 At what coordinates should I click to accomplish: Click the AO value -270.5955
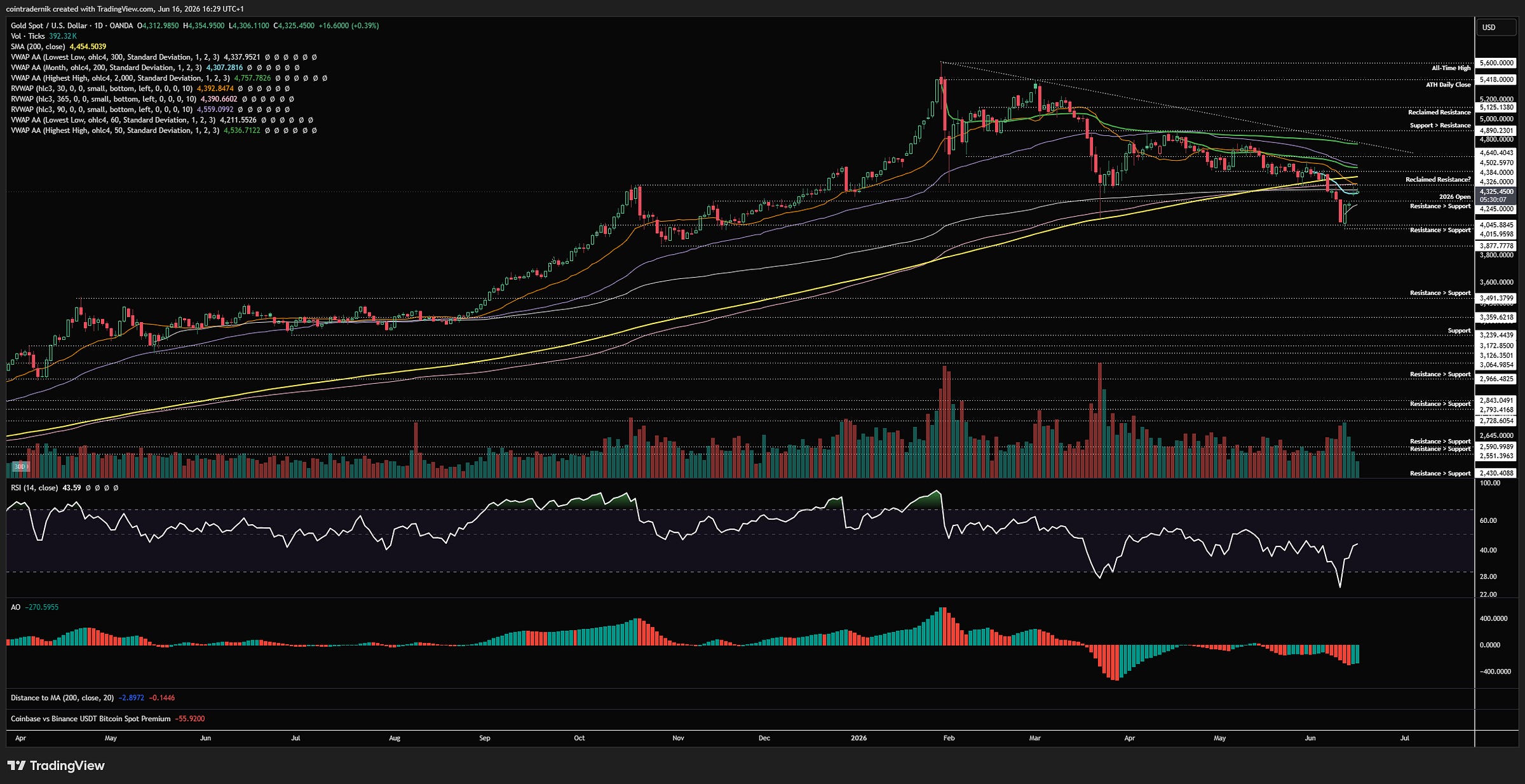coord(42,607)
